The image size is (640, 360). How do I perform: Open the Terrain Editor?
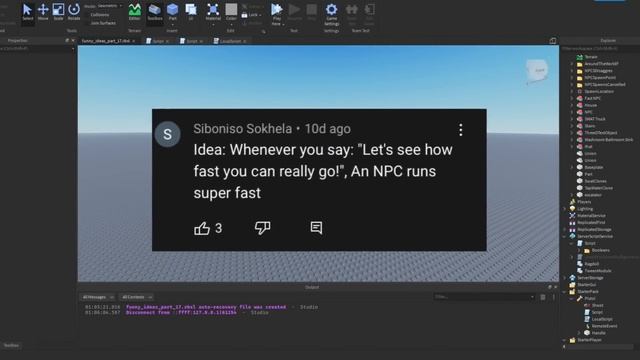point(134,12)
